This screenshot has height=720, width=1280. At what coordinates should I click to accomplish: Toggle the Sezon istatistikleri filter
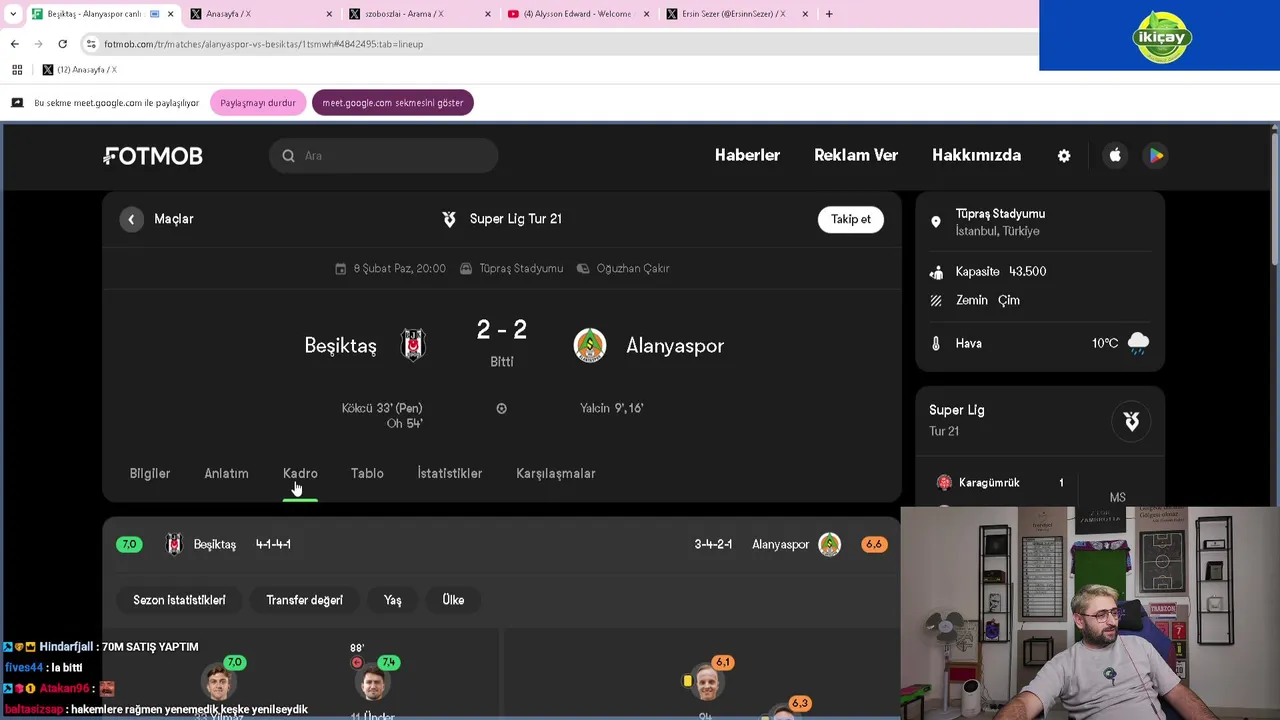[180, 600]
